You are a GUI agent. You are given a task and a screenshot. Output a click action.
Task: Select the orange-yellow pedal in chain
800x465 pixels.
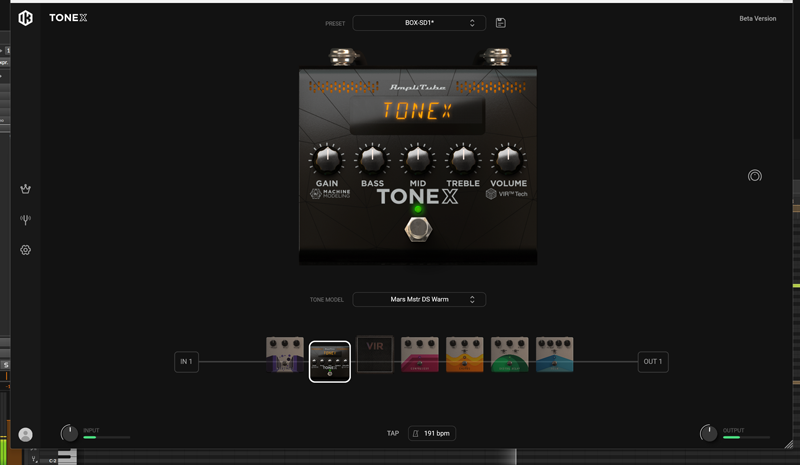click(x=464, y=354)
